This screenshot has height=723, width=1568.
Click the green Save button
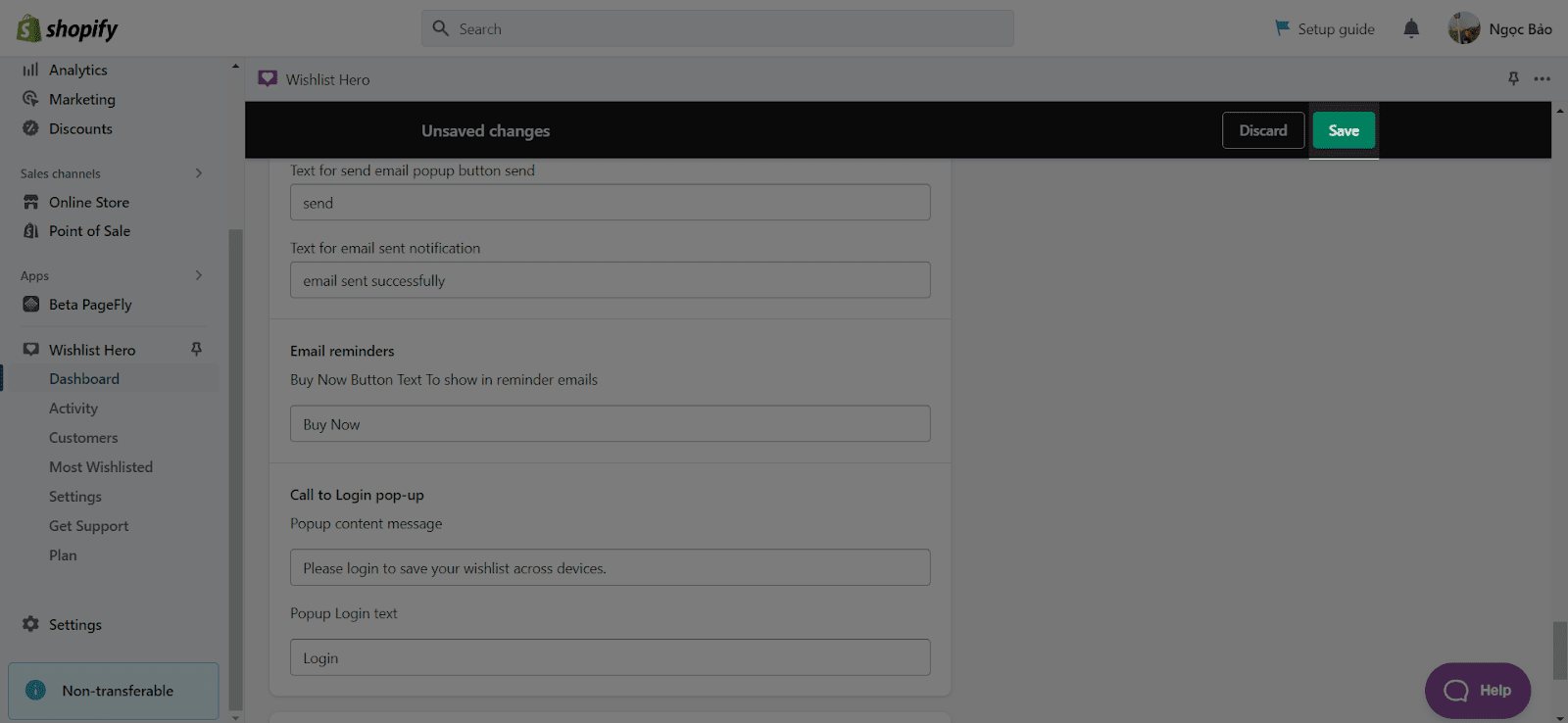coord(1344,130)
